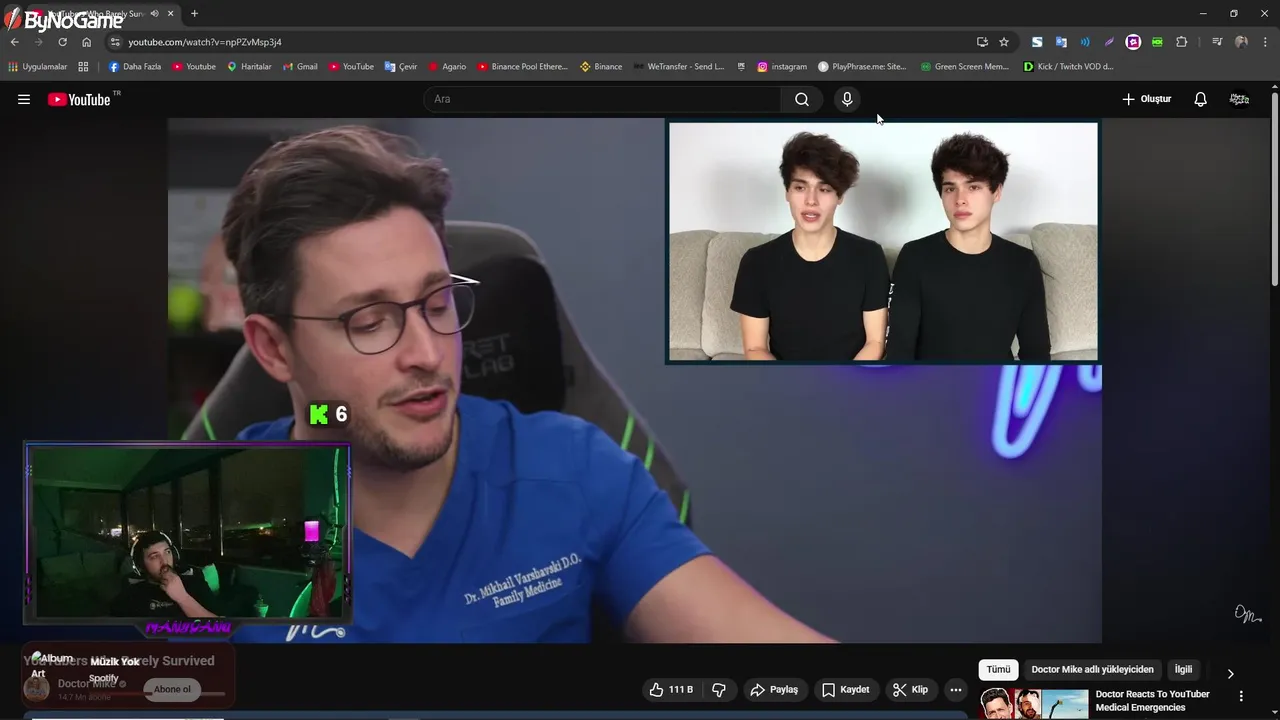This screenshot has height=720, width=1280.
Task: Reload the page
Action: (x=62, y=42)
